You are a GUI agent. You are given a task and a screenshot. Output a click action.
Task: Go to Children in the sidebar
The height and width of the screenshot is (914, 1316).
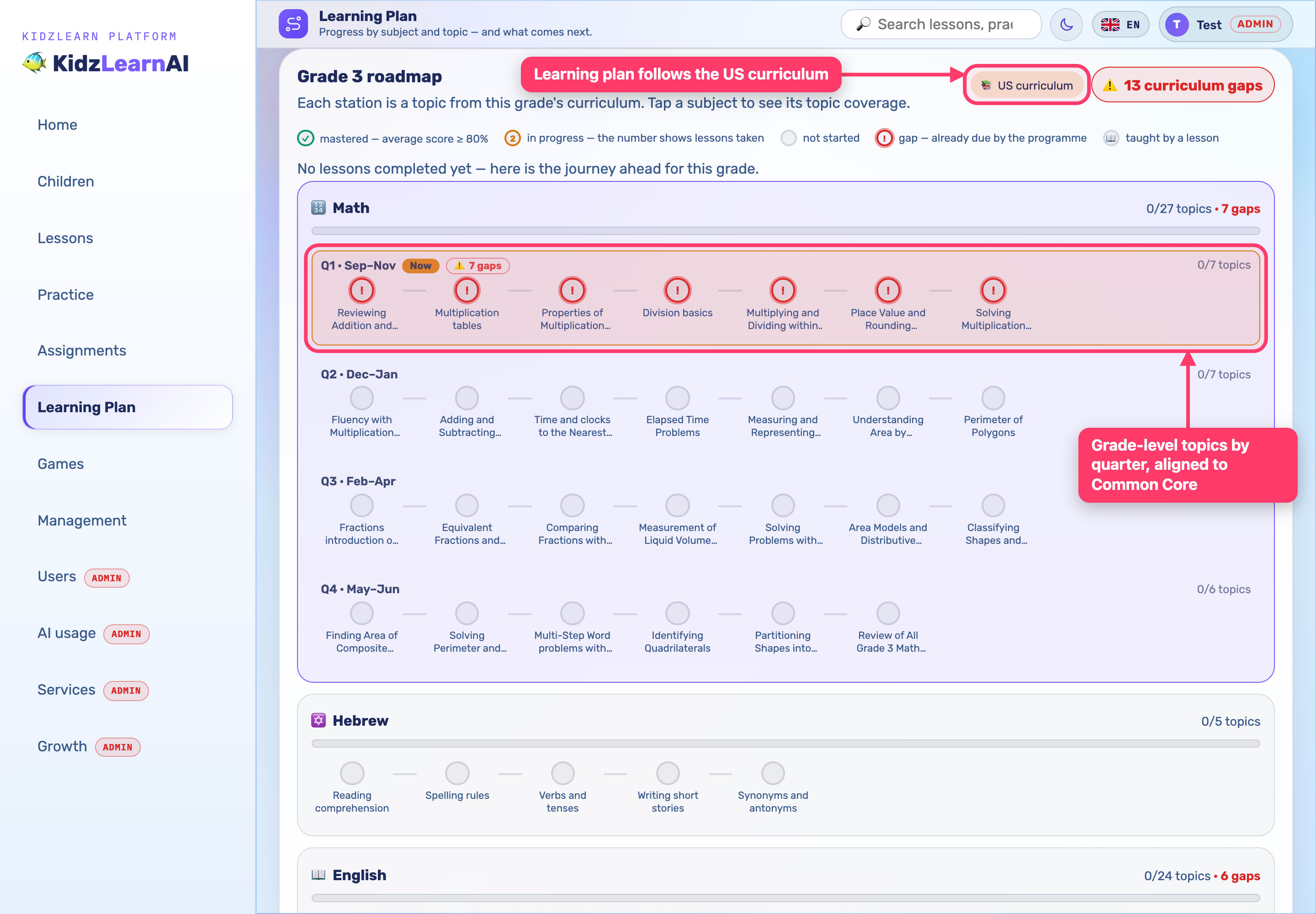click(65, 181)
